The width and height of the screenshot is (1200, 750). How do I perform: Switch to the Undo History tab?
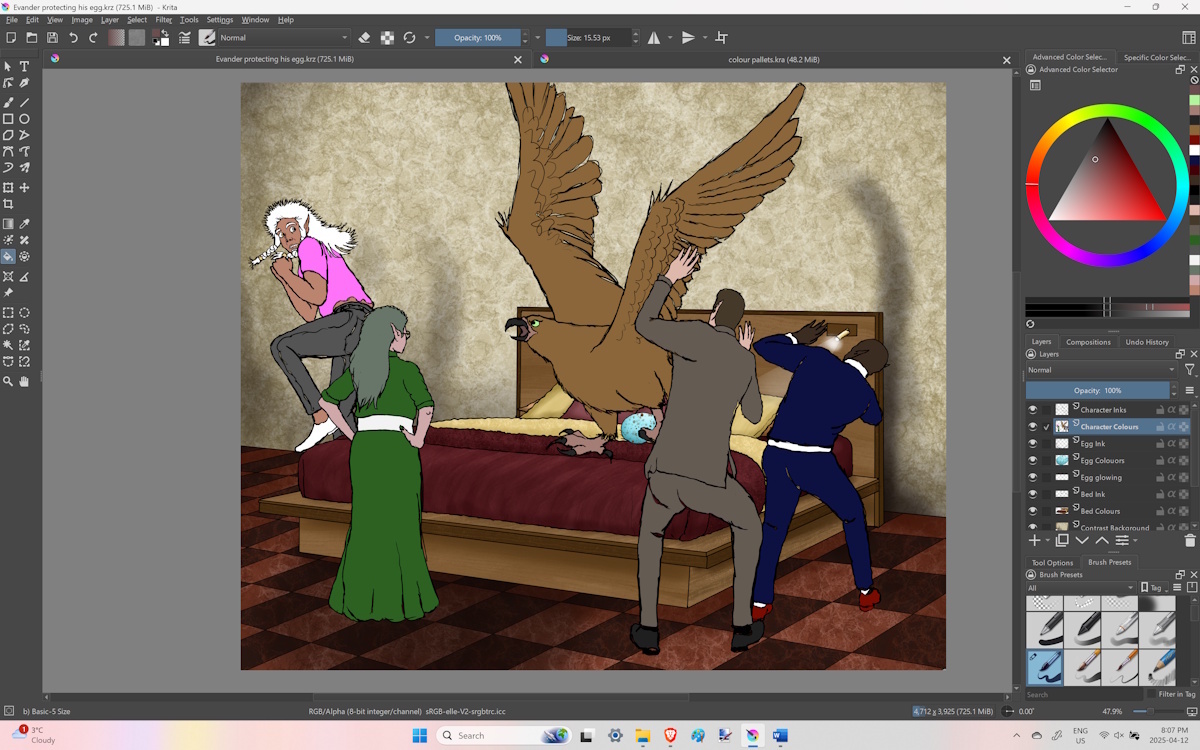tap(1146, 342)
